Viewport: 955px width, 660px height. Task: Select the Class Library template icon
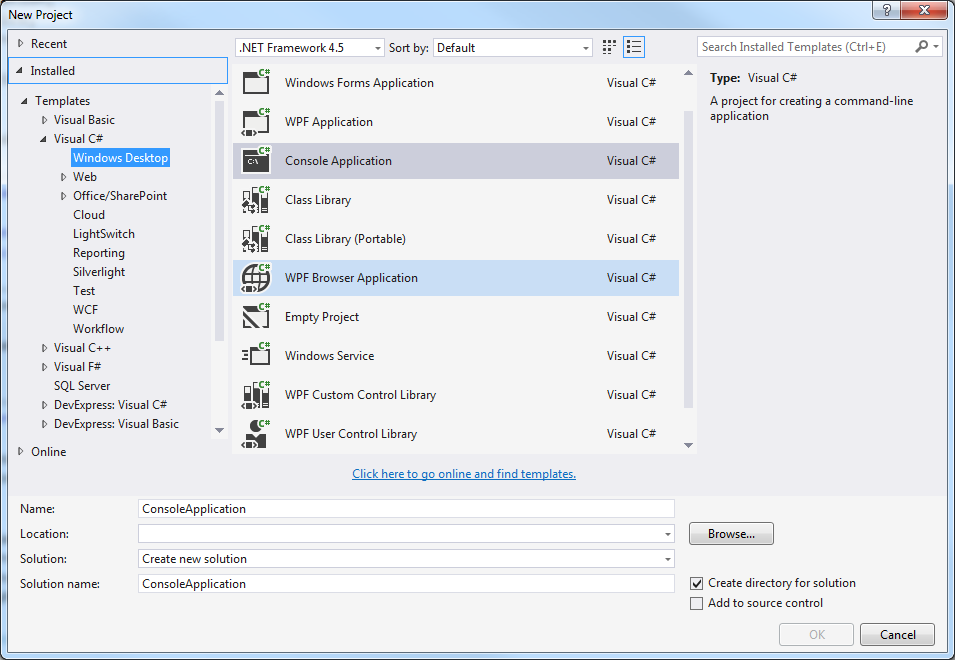[x=256, y=200]
